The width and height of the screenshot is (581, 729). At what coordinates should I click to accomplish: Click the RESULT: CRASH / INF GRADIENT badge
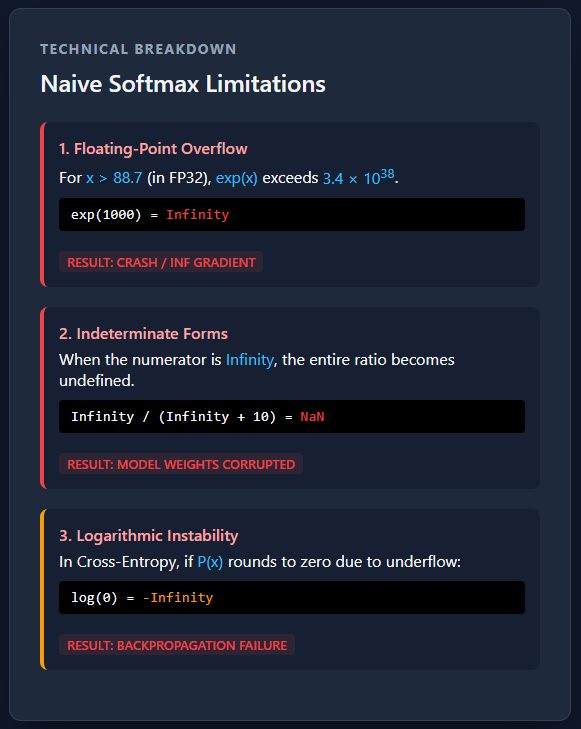pos(161,262)
